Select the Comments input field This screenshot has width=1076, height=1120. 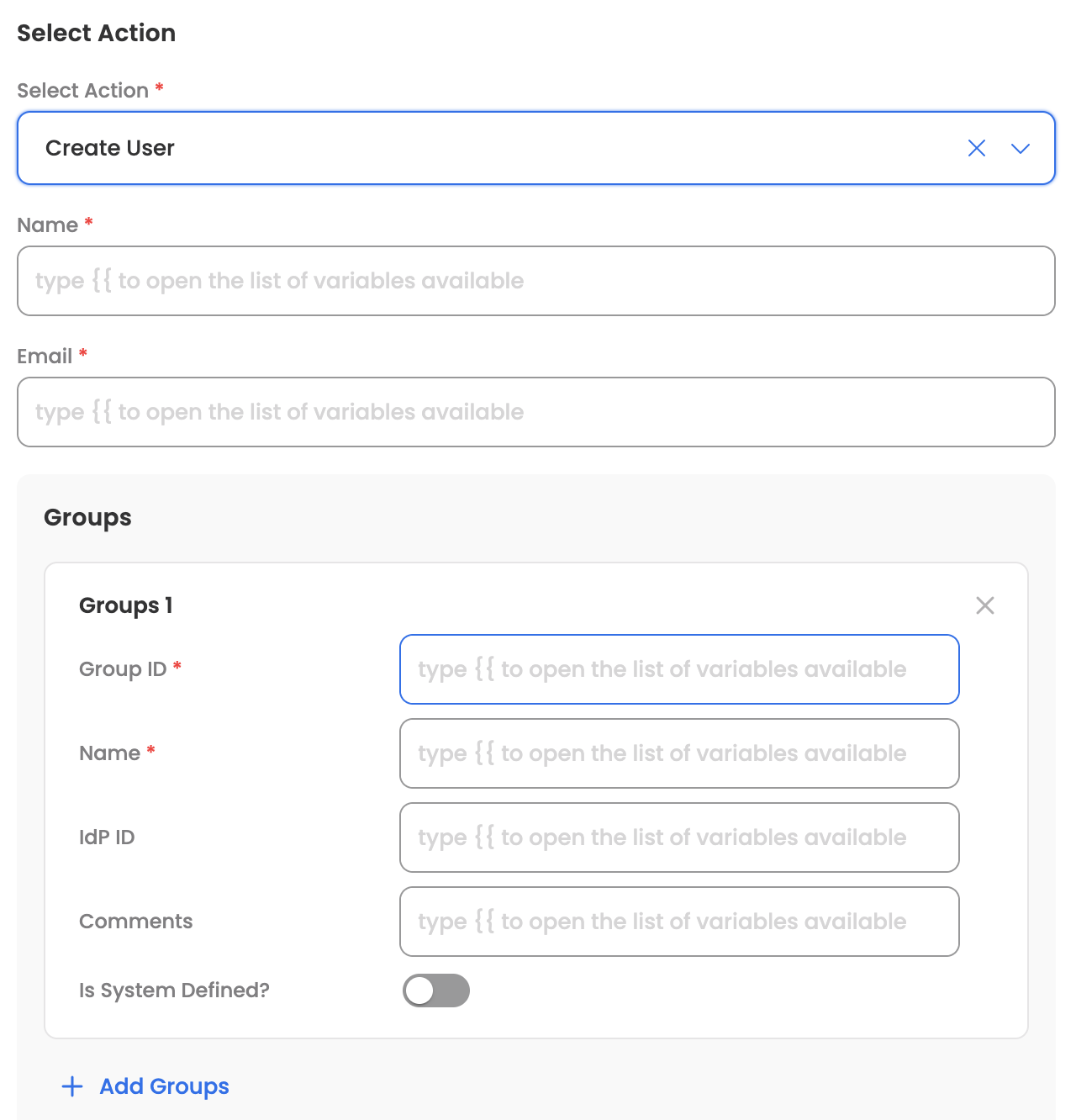pos(679,922)
